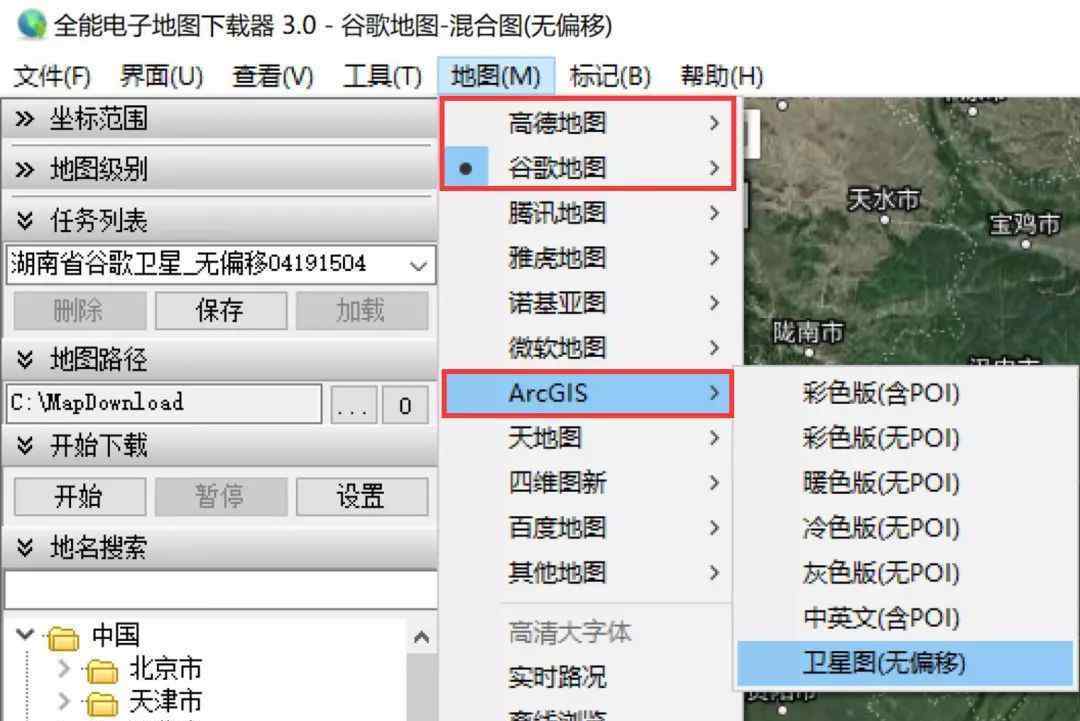This screenshot has height=721, width=1080.
Task: Expand the 坐标范围 panel
Action: click(25, 118)
